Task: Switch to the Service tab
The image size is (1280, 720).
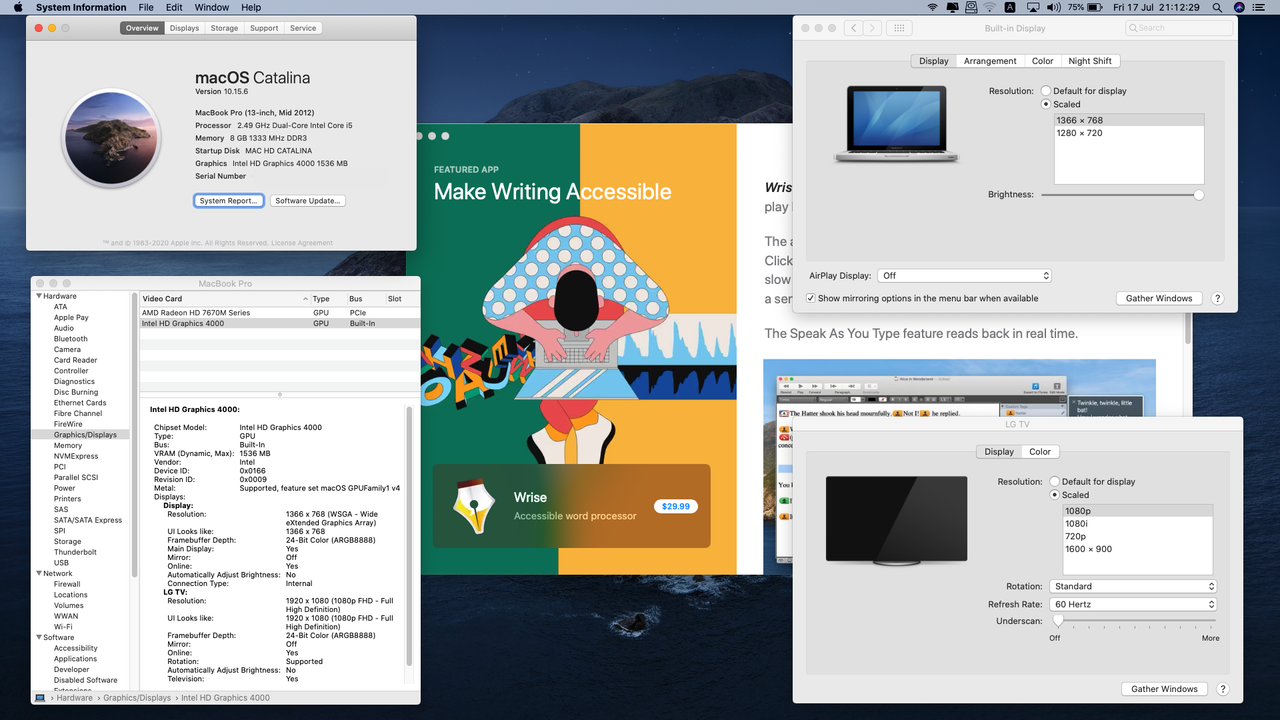Action: (303, 28)
